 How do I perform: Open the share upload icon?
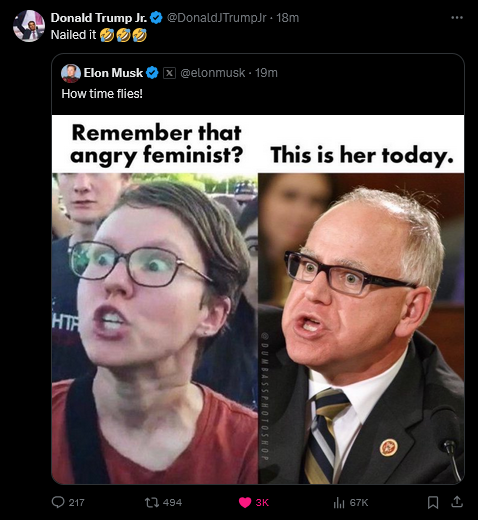click(x=457, y=502)
